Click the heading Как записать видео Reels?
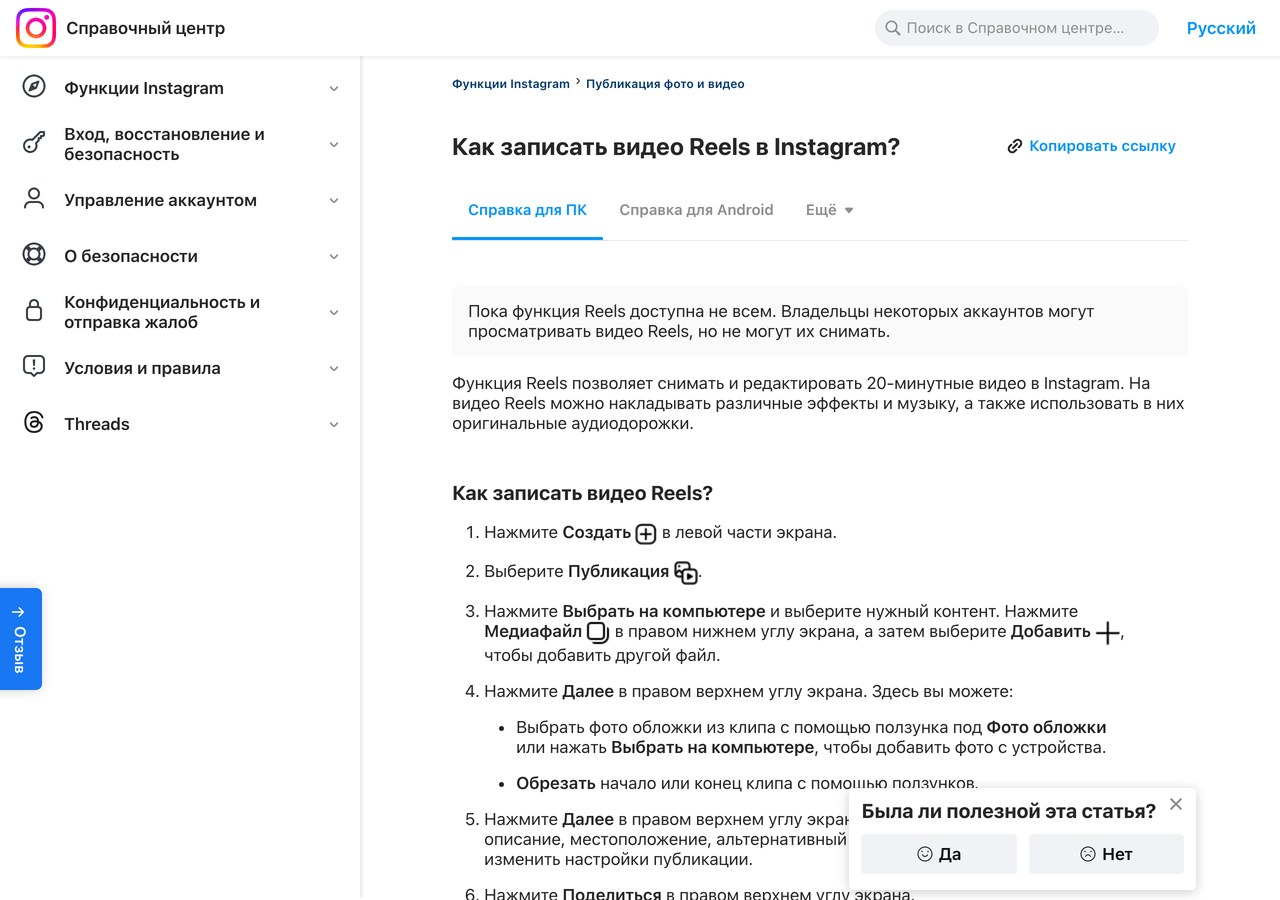The width and height of the screenshot is (1280, 900). [x=583, y=493]
